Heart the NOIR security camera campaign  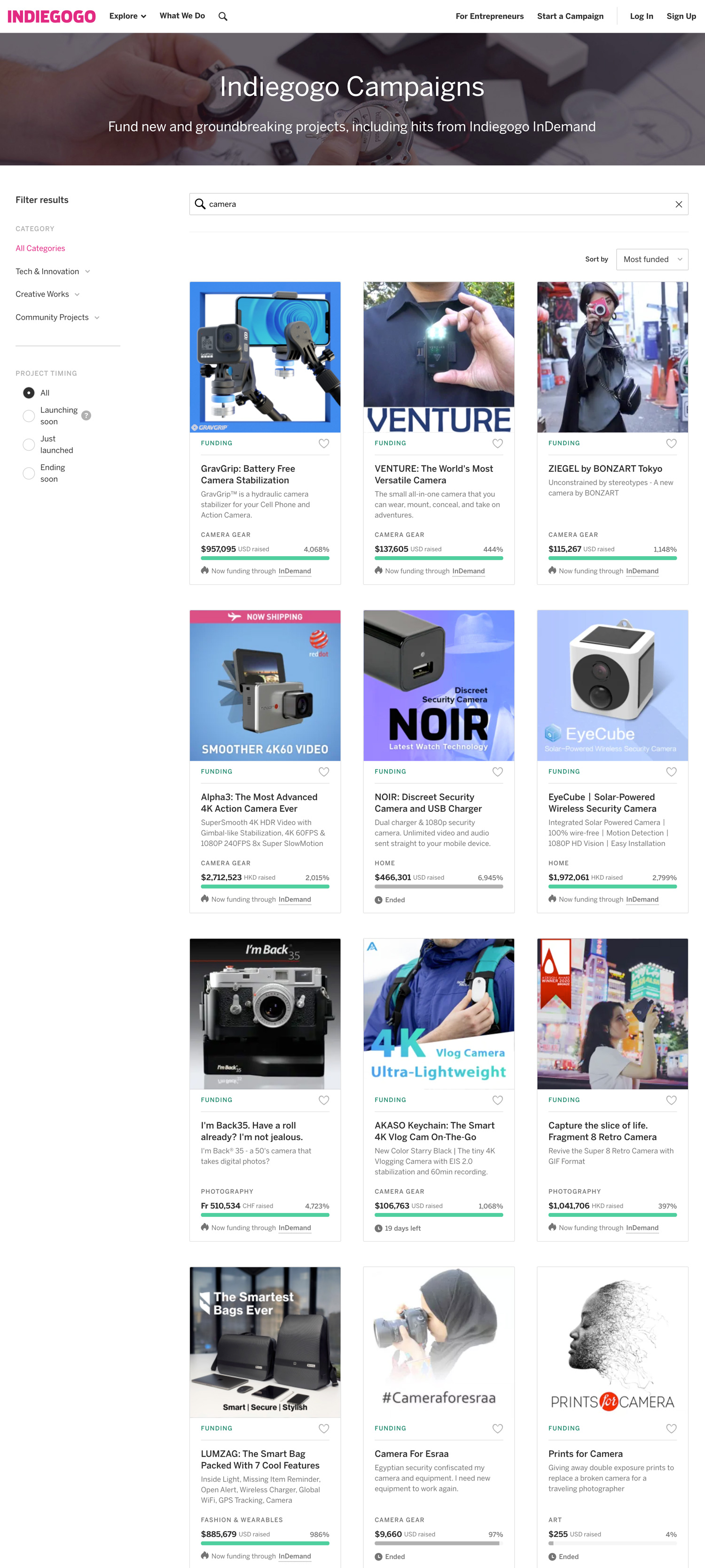(x=498, y=772)
